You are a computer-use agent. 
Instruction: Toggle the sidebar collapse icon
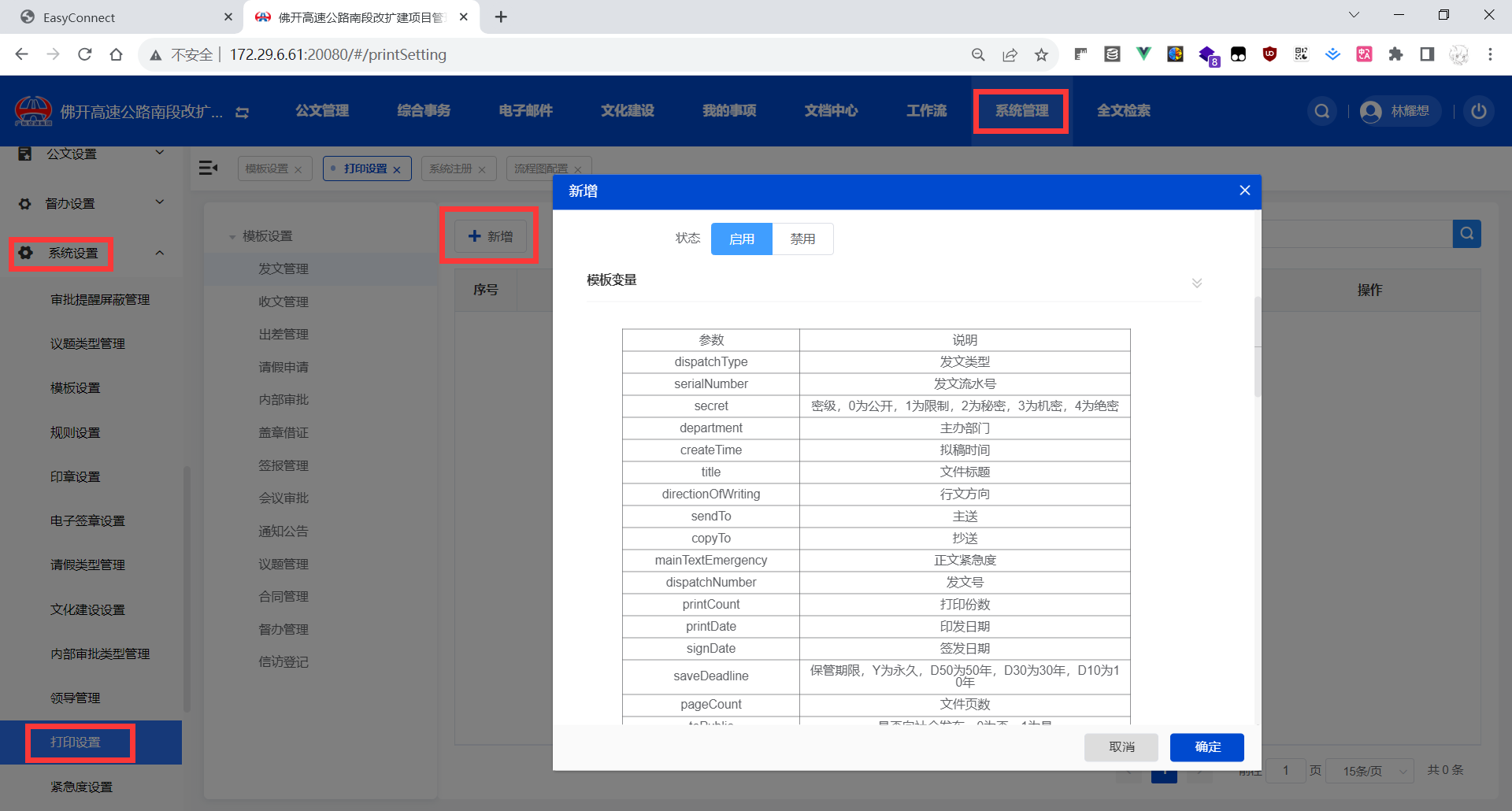(x=209, y=168)
